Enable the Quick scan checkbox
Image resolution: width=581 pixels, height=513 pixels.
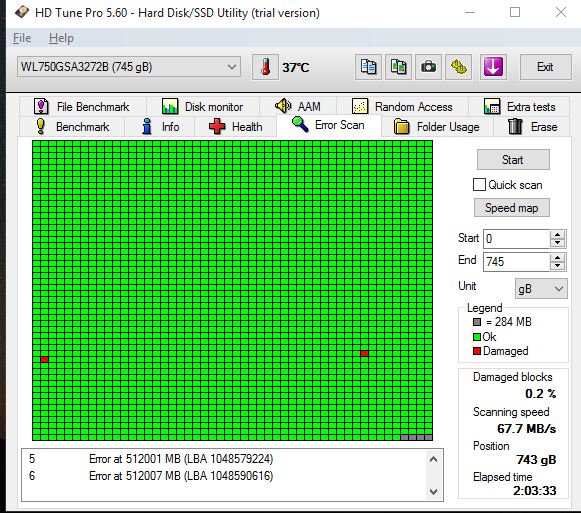coord(479,185)
